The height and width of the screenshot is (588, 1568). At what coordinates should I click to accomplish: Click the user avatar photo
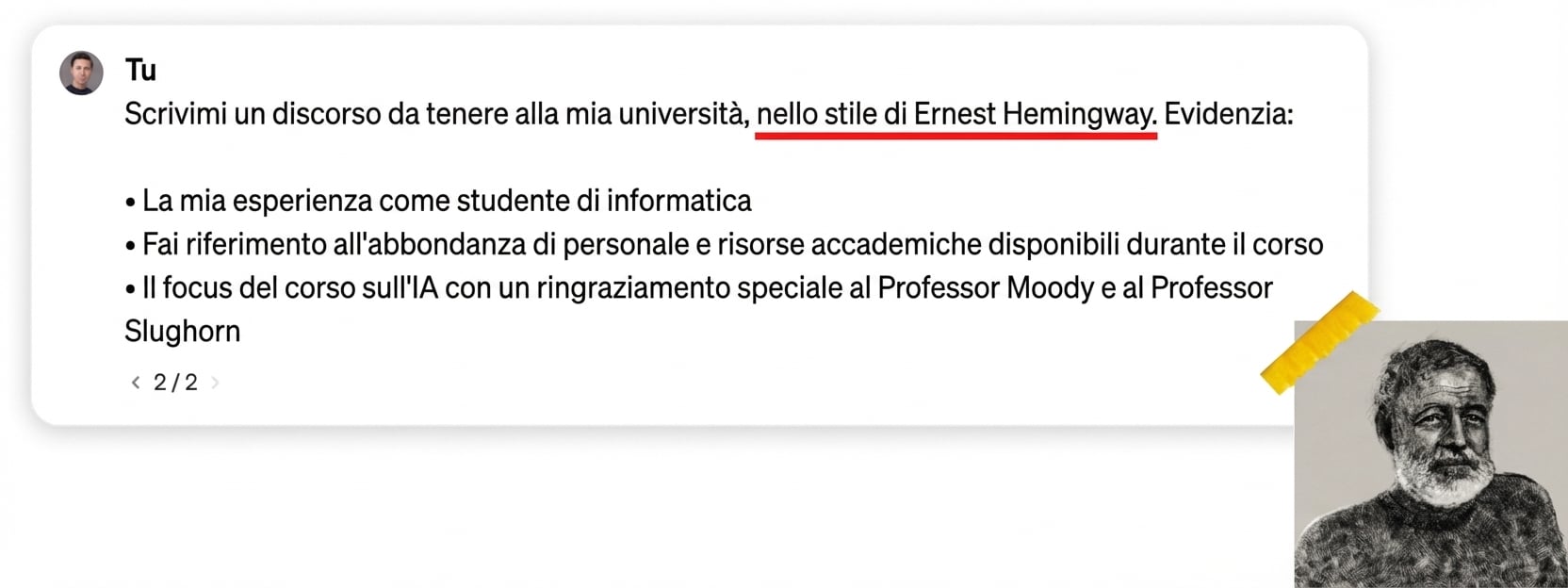tap(81, 73)
